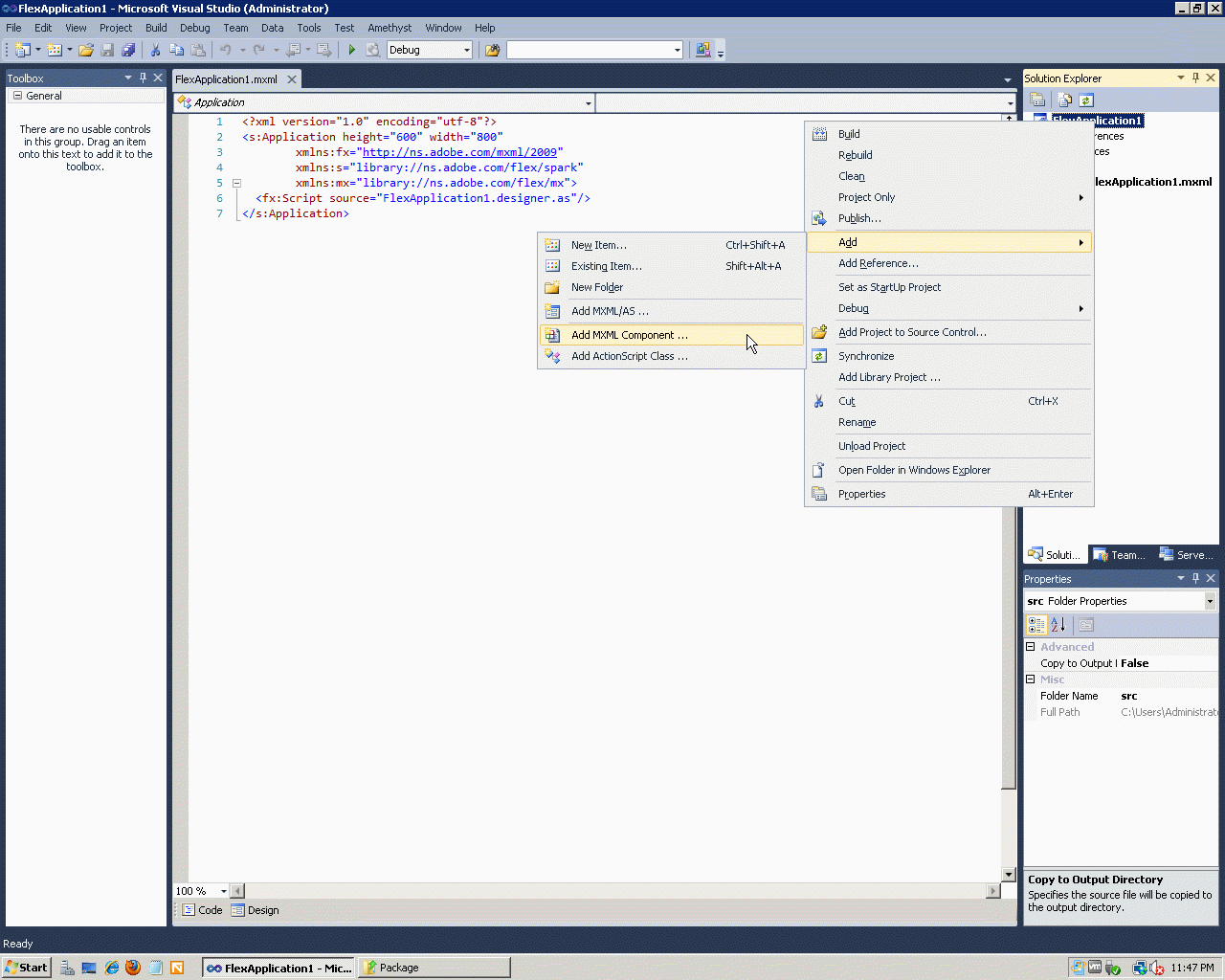Click the Save toolbar icon
1225x980 pixels.
[107, 50]
